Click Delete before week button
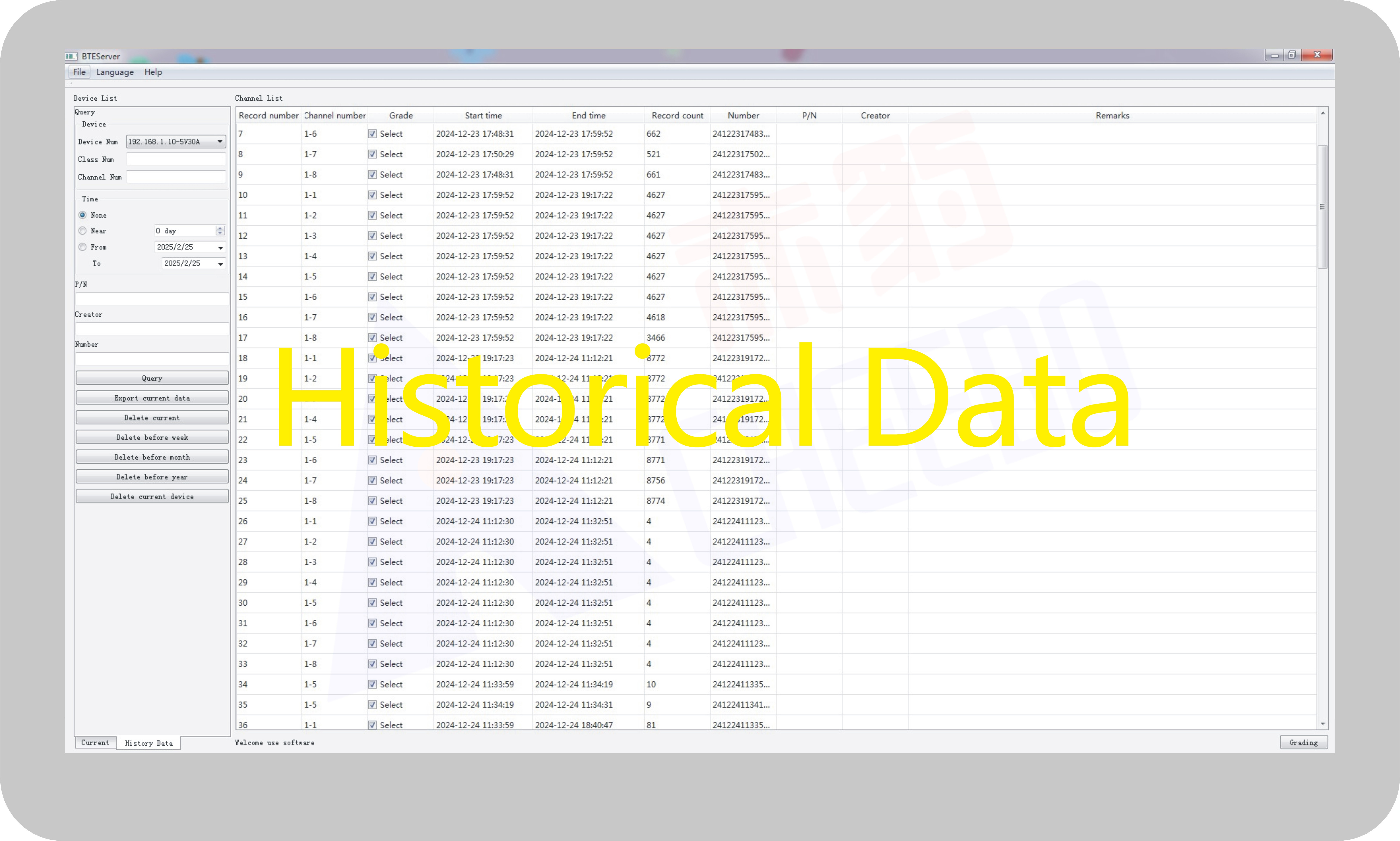This screenshot has width=1400, height=841. 152,437
